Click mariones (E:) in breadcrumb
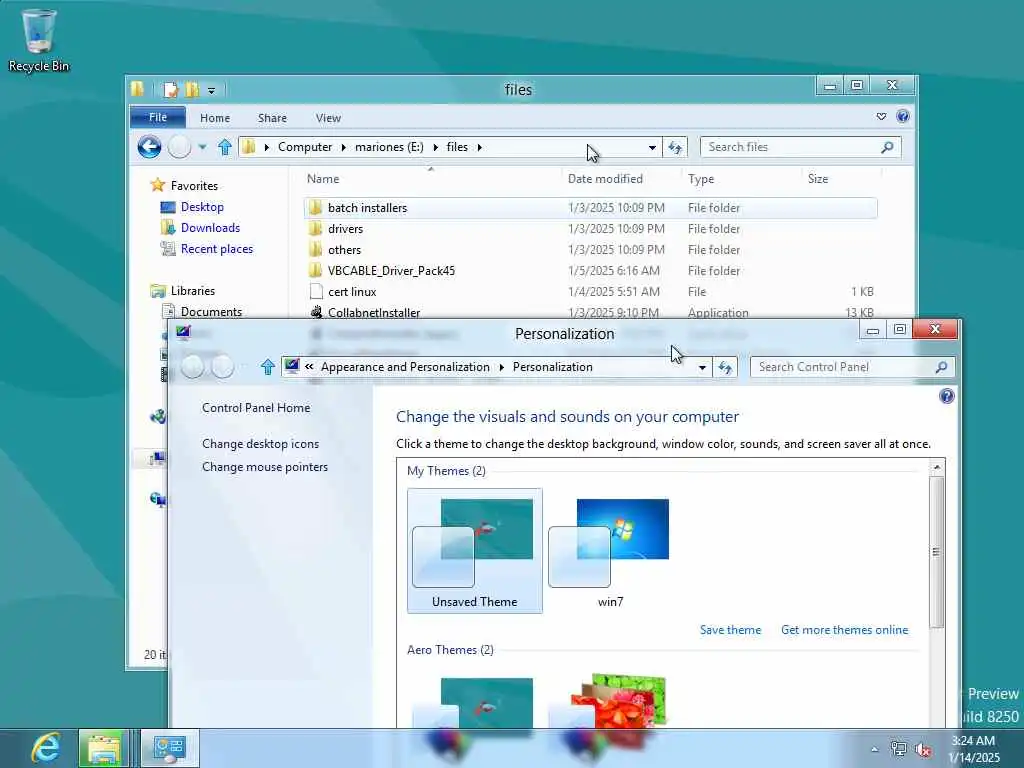This screenshot has width=1024, height=768. coord(389,148)
